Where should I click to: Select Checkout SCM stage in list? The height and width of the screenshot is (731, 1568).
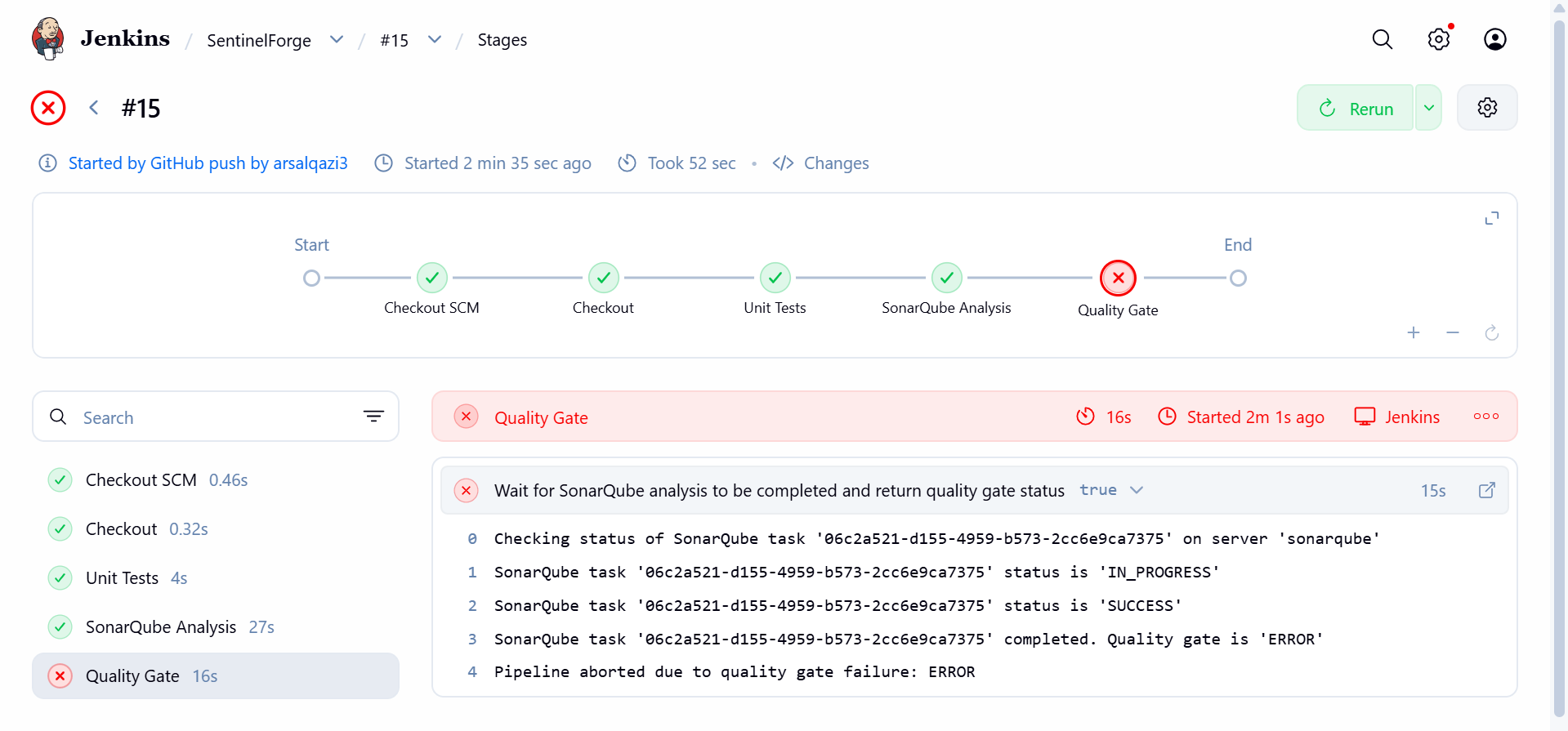tap(216, 480)
